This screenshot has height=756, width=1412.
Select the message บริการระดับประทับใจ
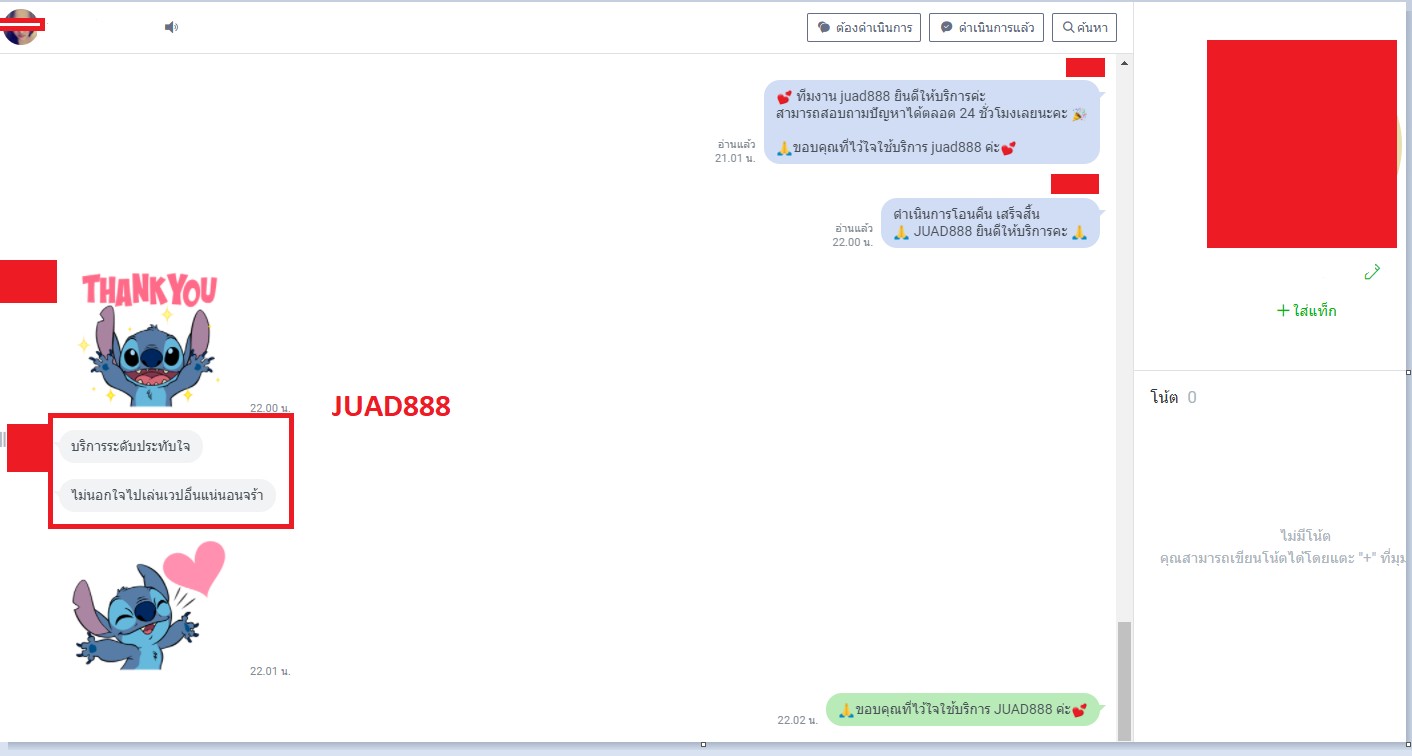tap(130, 446)
